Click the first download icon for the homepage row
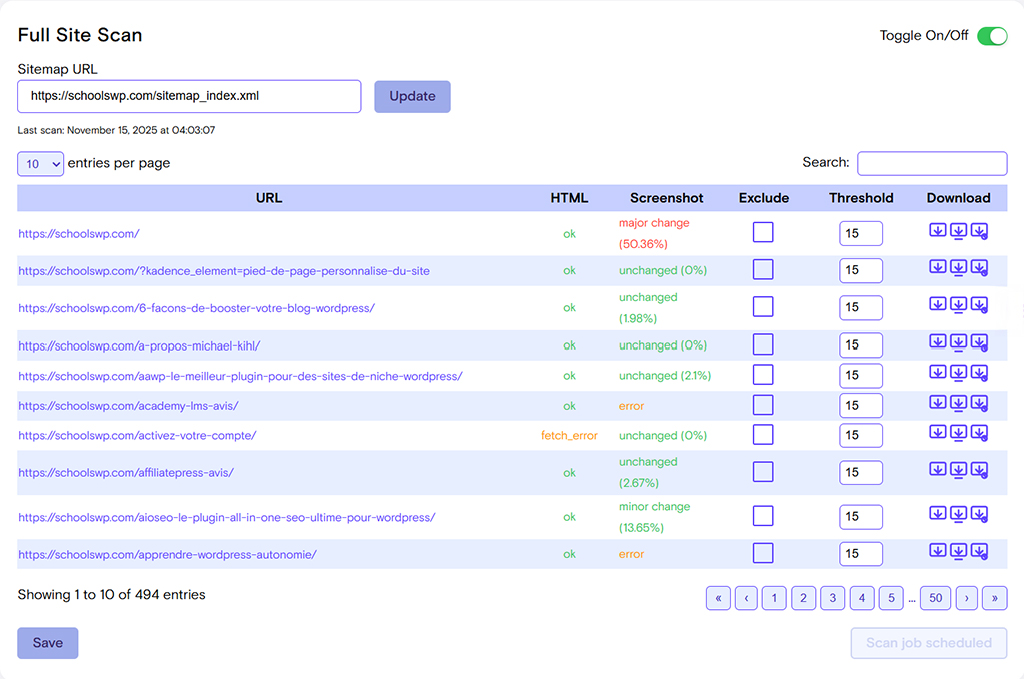Screen dimensions: 1024x679 click(938, 231)
